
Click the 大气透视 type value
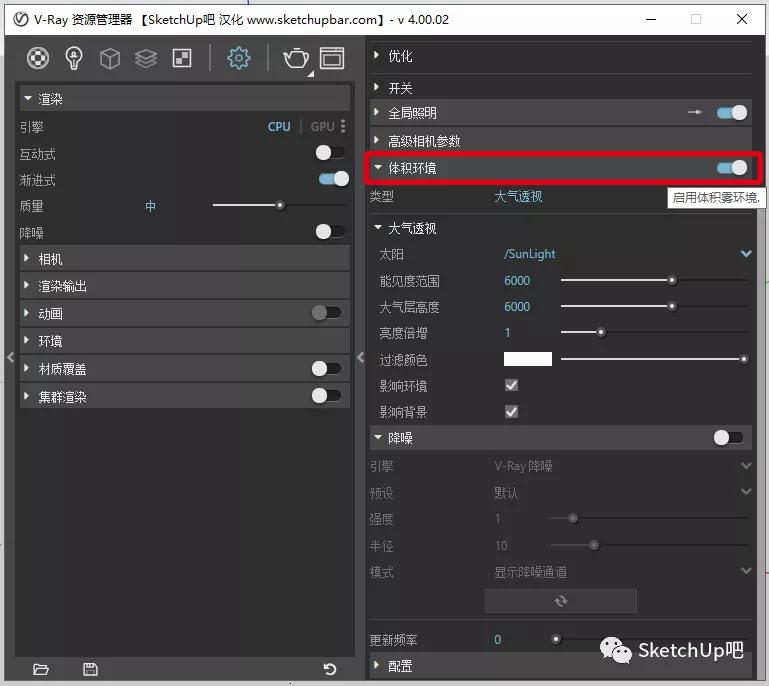[x=518, y=197]
